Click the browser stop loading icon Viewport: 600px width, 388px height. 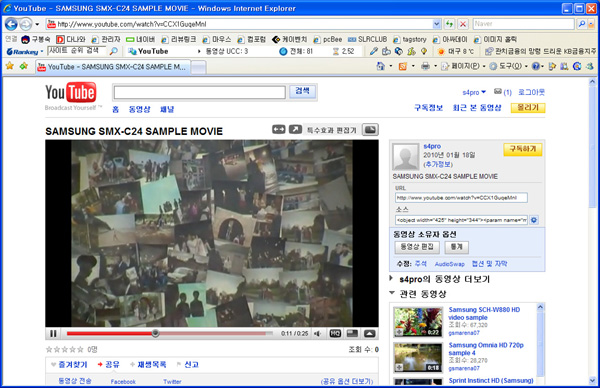pos(463,24)
